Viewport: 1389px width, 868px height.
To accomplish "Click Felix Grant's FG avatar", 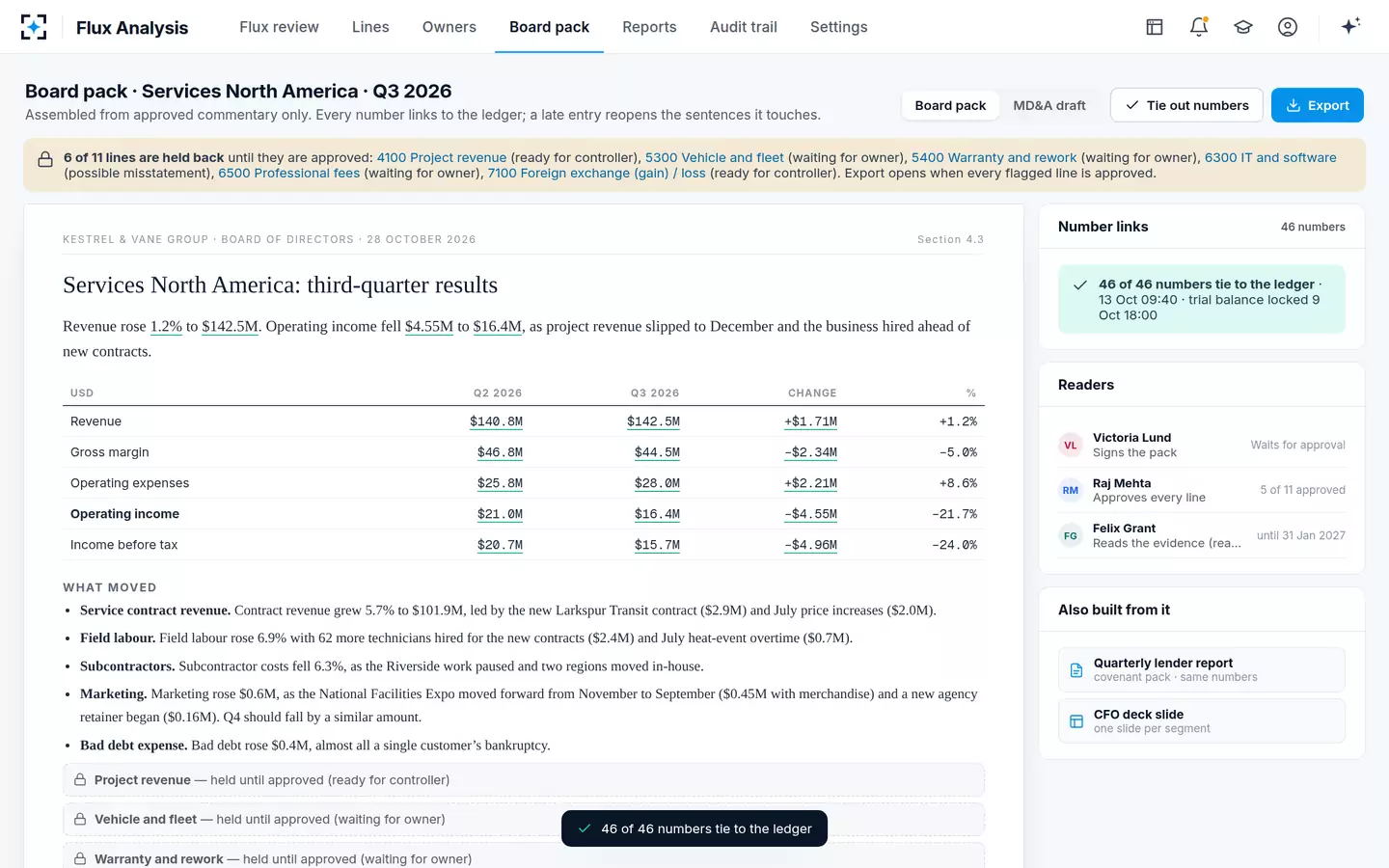I will pos(1071,535).
